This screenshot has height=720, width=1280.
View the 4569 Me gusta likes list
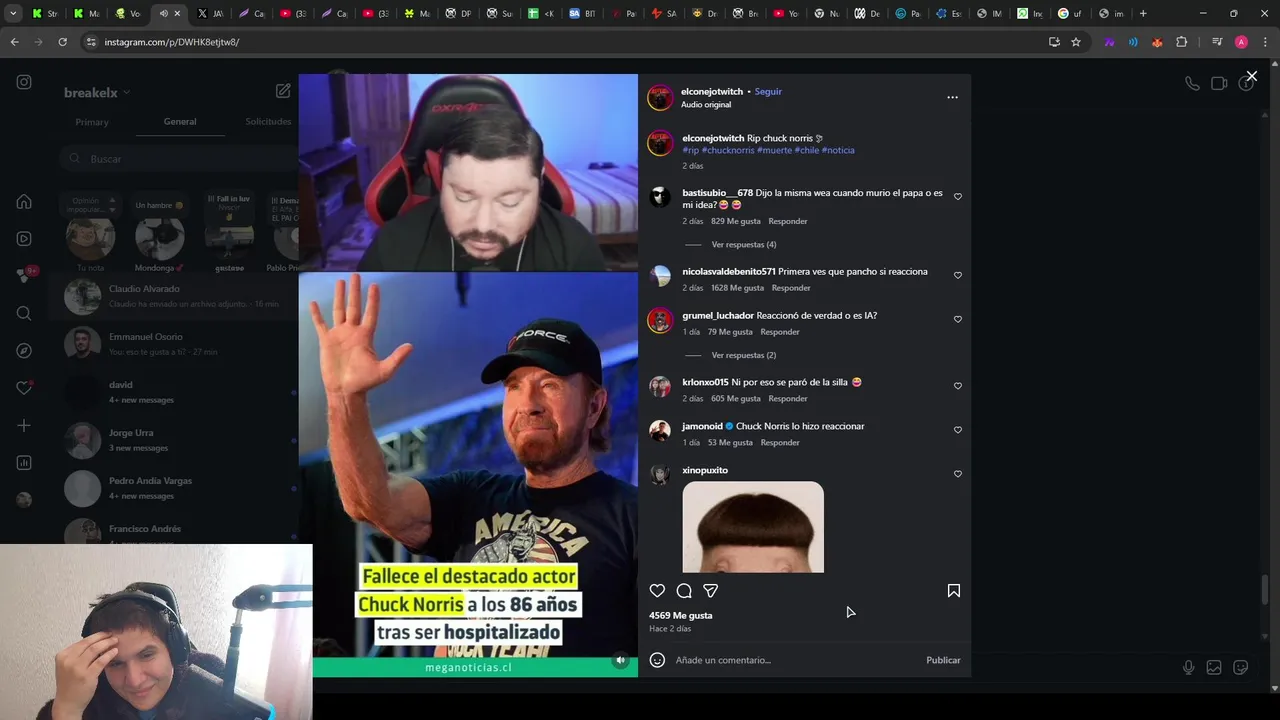(680, 616)
